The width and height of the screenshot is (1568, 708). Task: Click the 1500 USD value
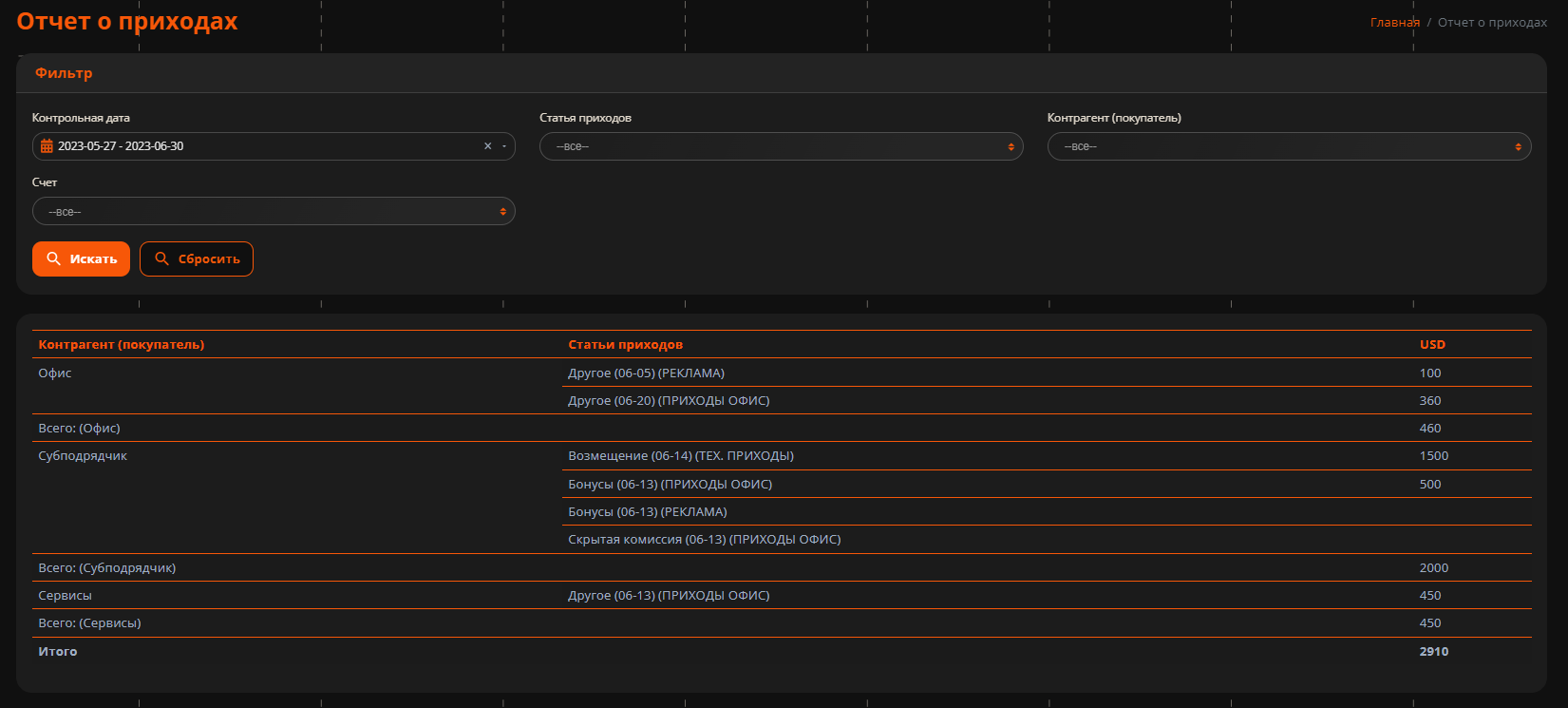(1434, 455)
